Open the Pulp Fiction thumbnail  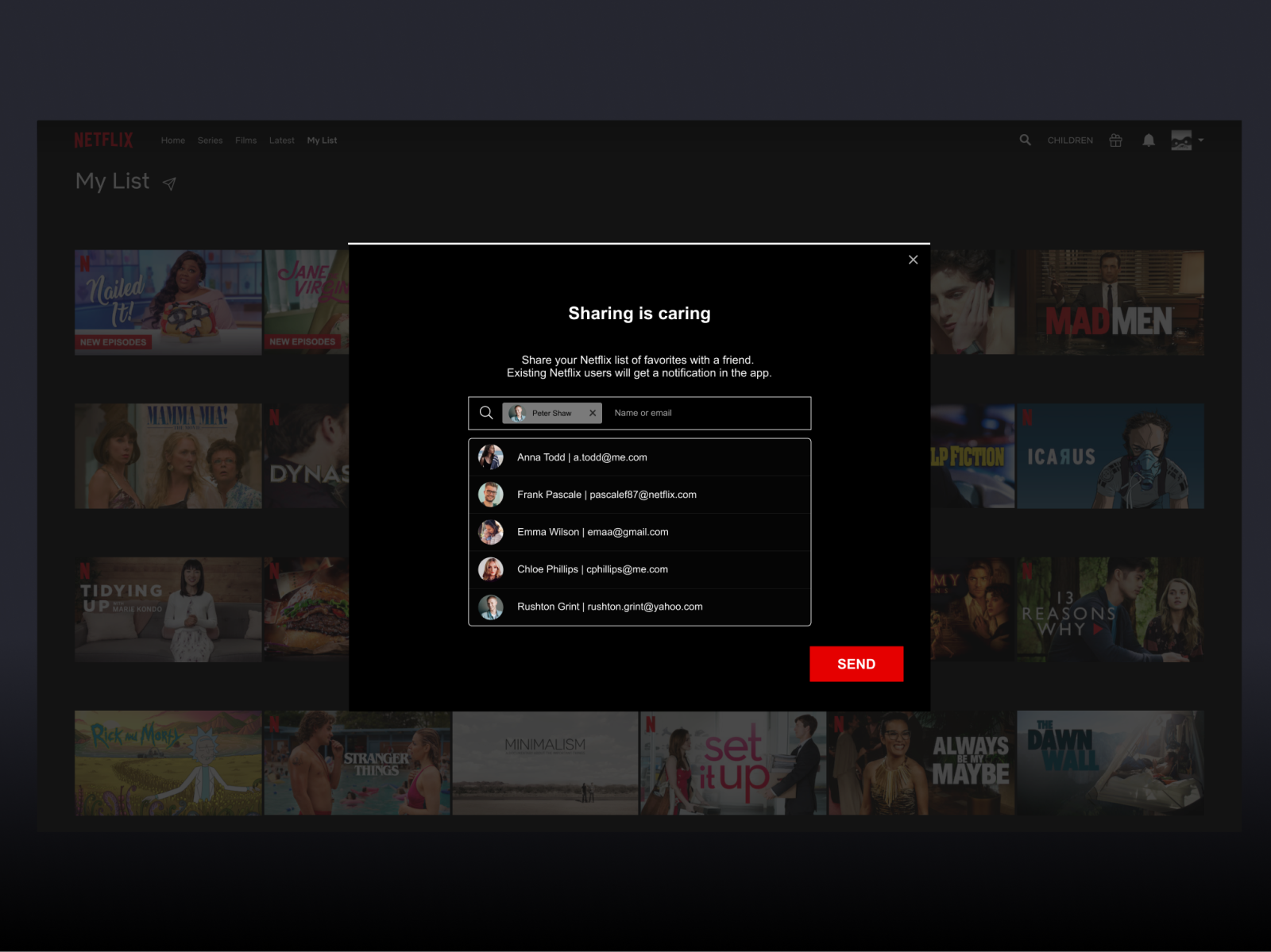(972, 456)
